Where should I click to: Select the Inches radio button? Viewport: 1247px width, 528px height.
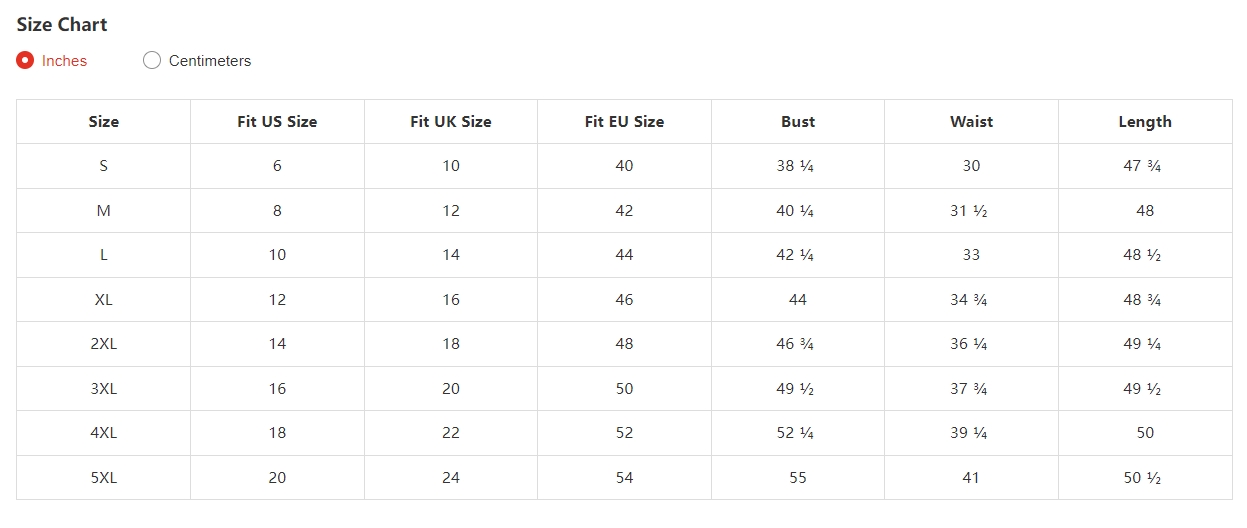(x=25, y=60)
